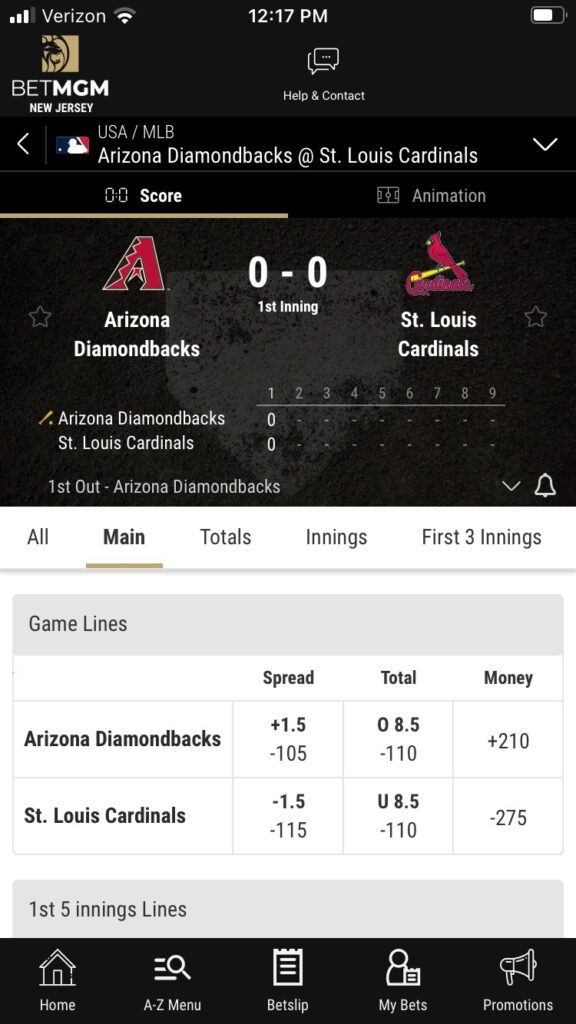The image size is (576, 1024).
Task: Toggle the game notifications bell
Action: [545, 486]
